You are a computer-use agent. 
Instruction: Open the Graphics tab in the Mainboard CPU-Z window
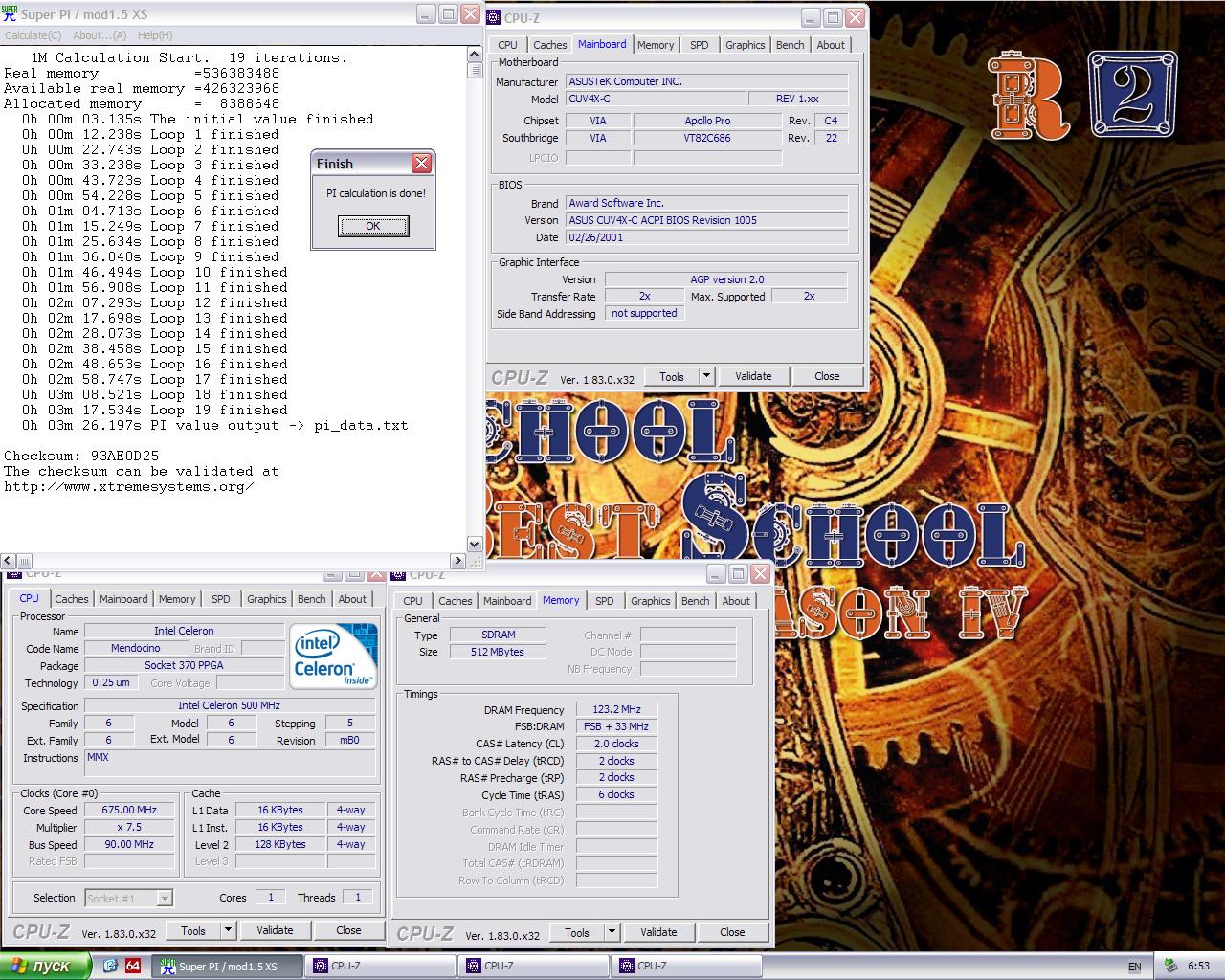point(746,45)
